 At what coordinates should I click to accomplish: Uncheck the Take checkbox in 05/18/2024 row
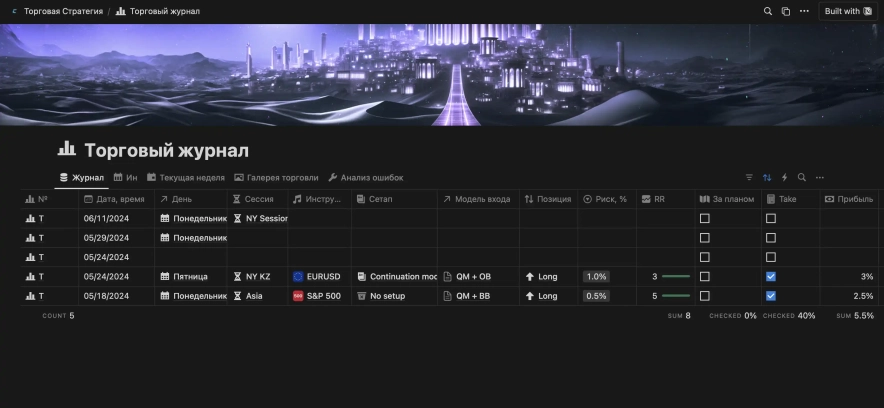(771, 296)
